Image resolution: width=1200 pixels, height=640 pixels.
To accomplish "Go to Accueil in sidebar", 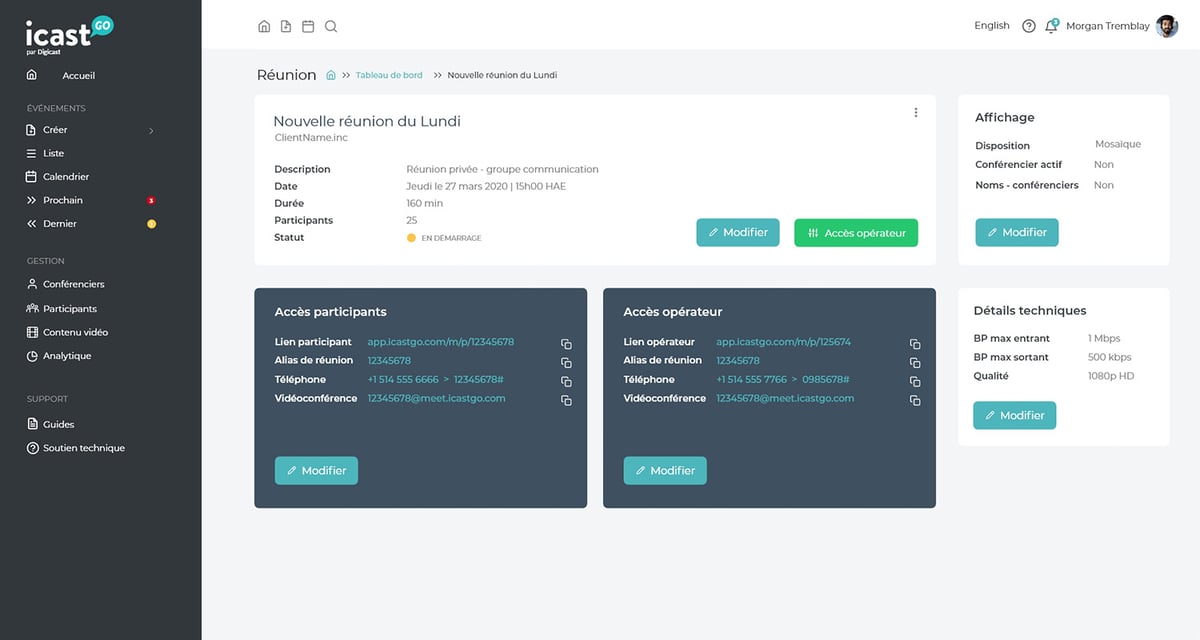I will [x=78, y=76].
